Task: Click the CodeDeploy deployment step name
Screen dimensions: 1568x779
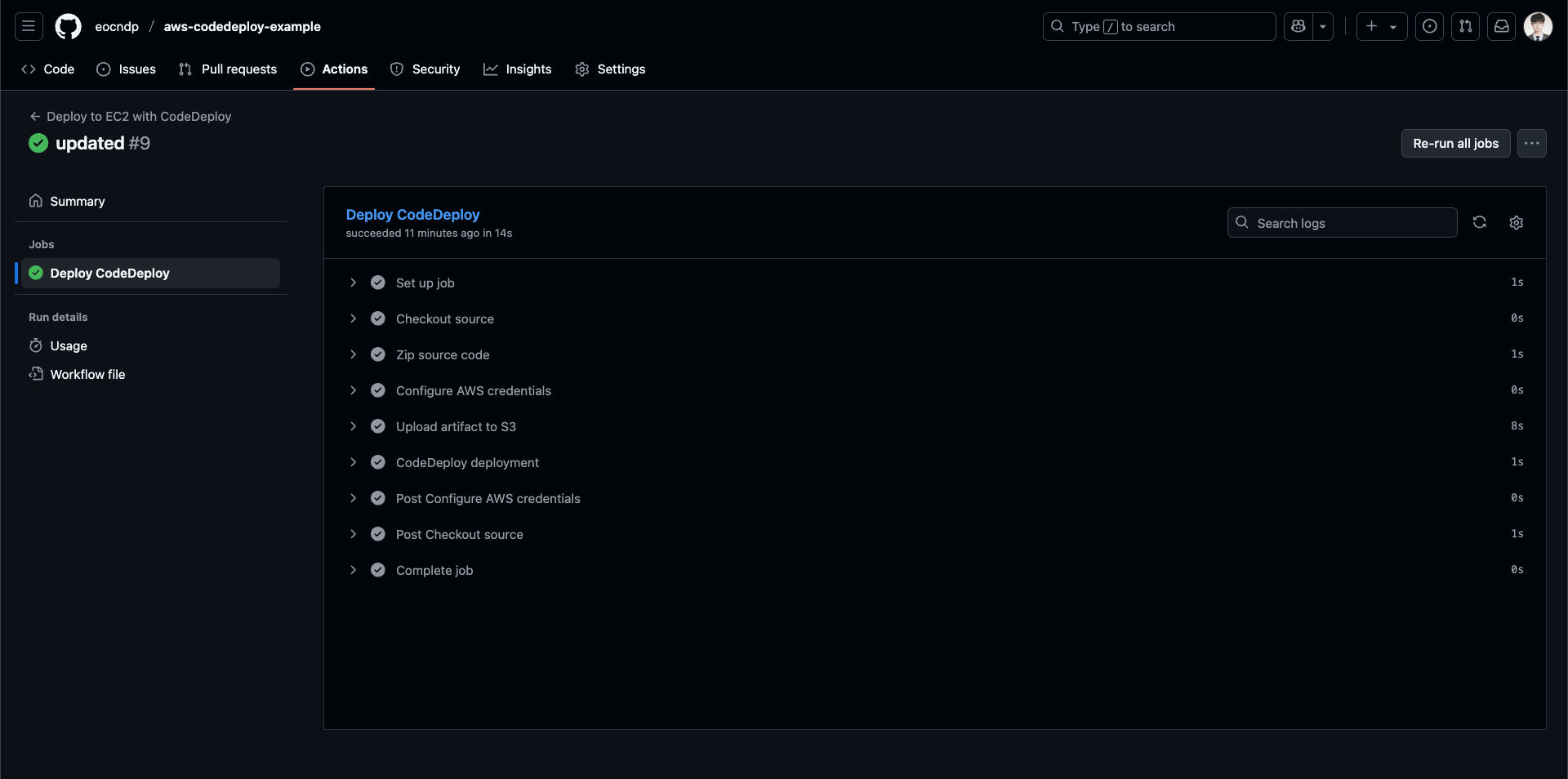Action: tap(467, 462)
